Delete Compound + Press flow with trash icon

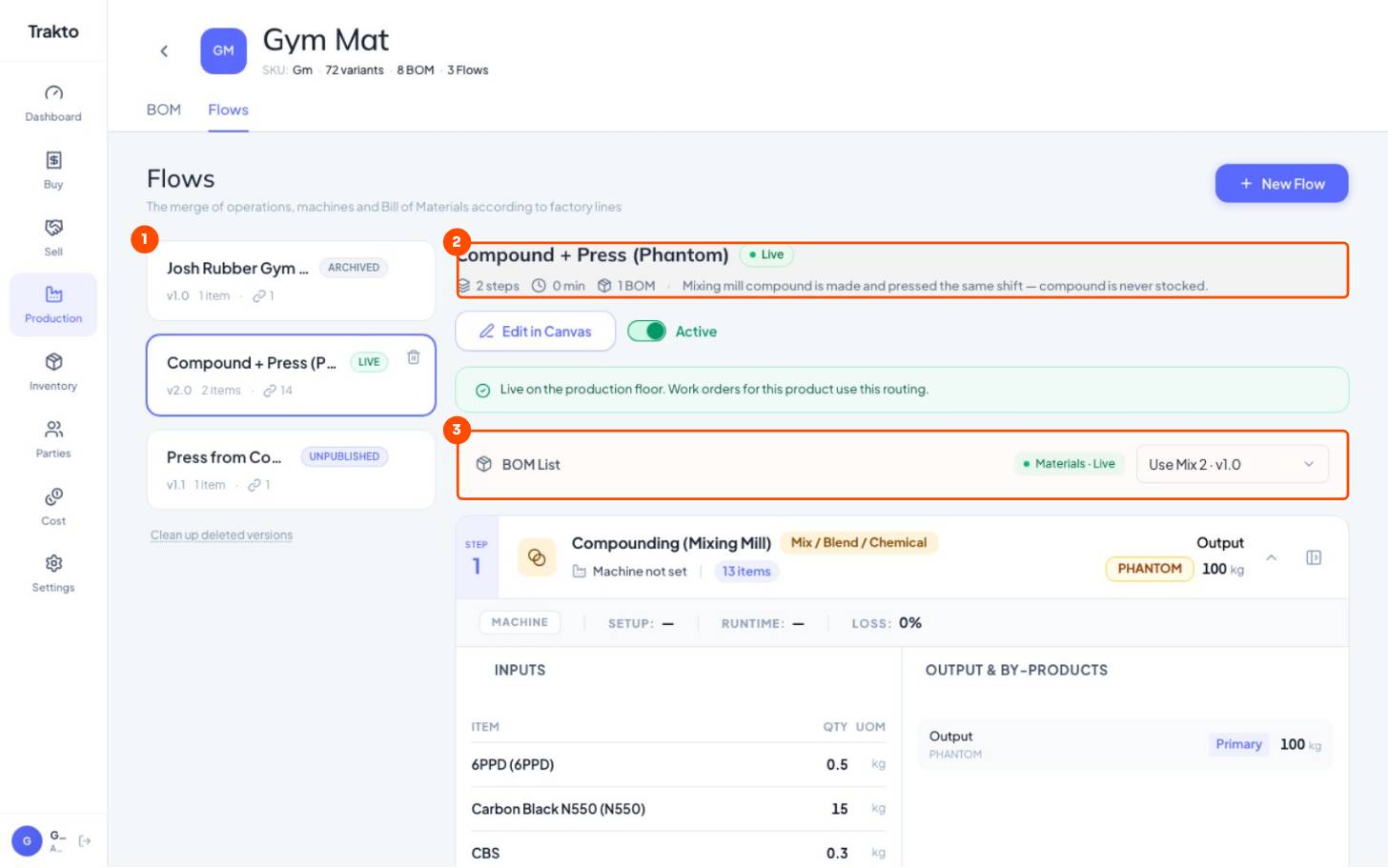tap(414, 357)
